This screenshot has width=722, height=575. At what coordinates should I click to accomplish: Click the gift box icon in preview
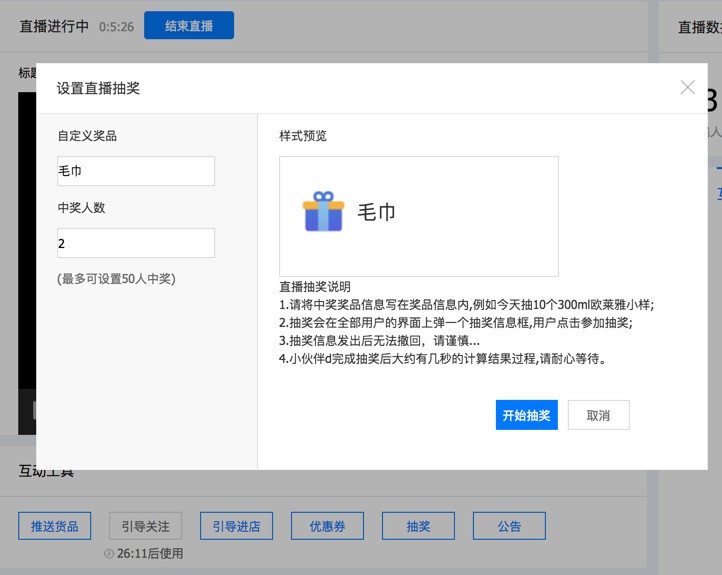click(x=323, y=212)
